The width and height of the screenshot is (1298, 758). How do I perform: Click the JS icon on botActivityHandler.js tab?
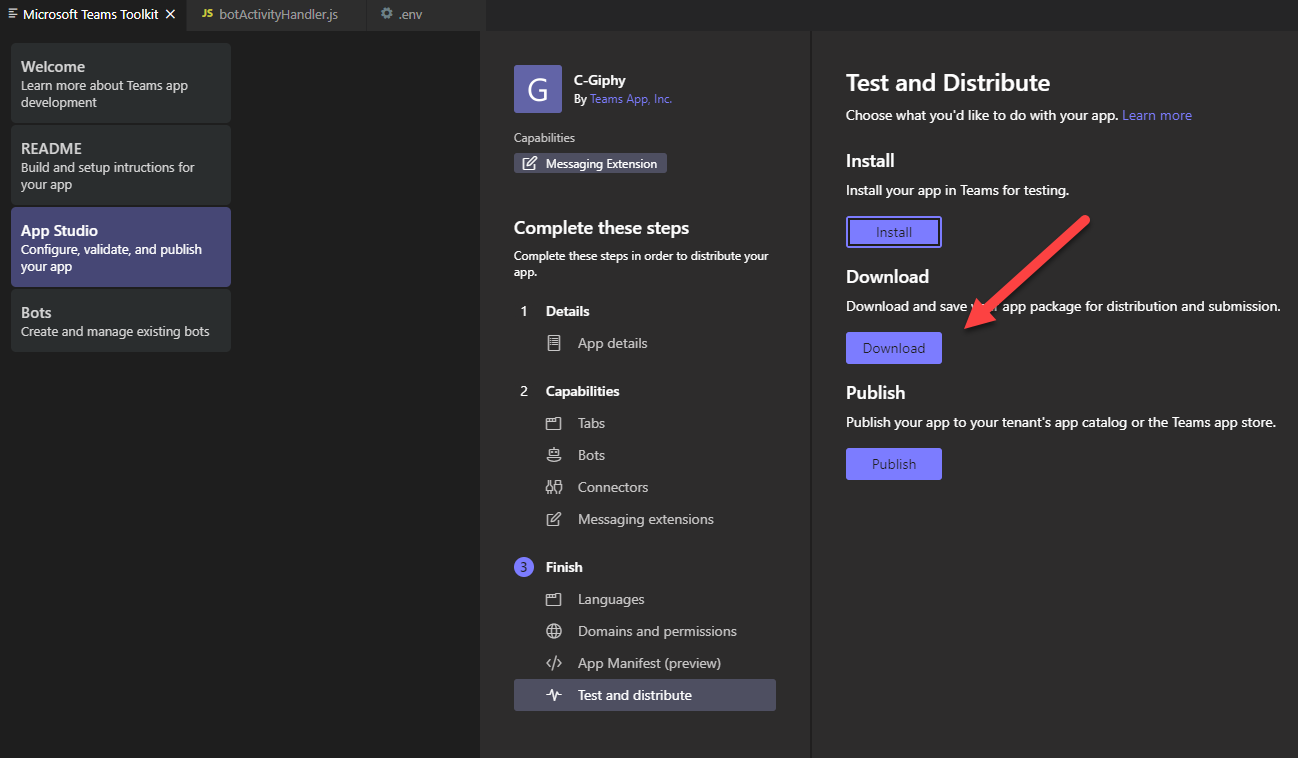click(207, 14)
